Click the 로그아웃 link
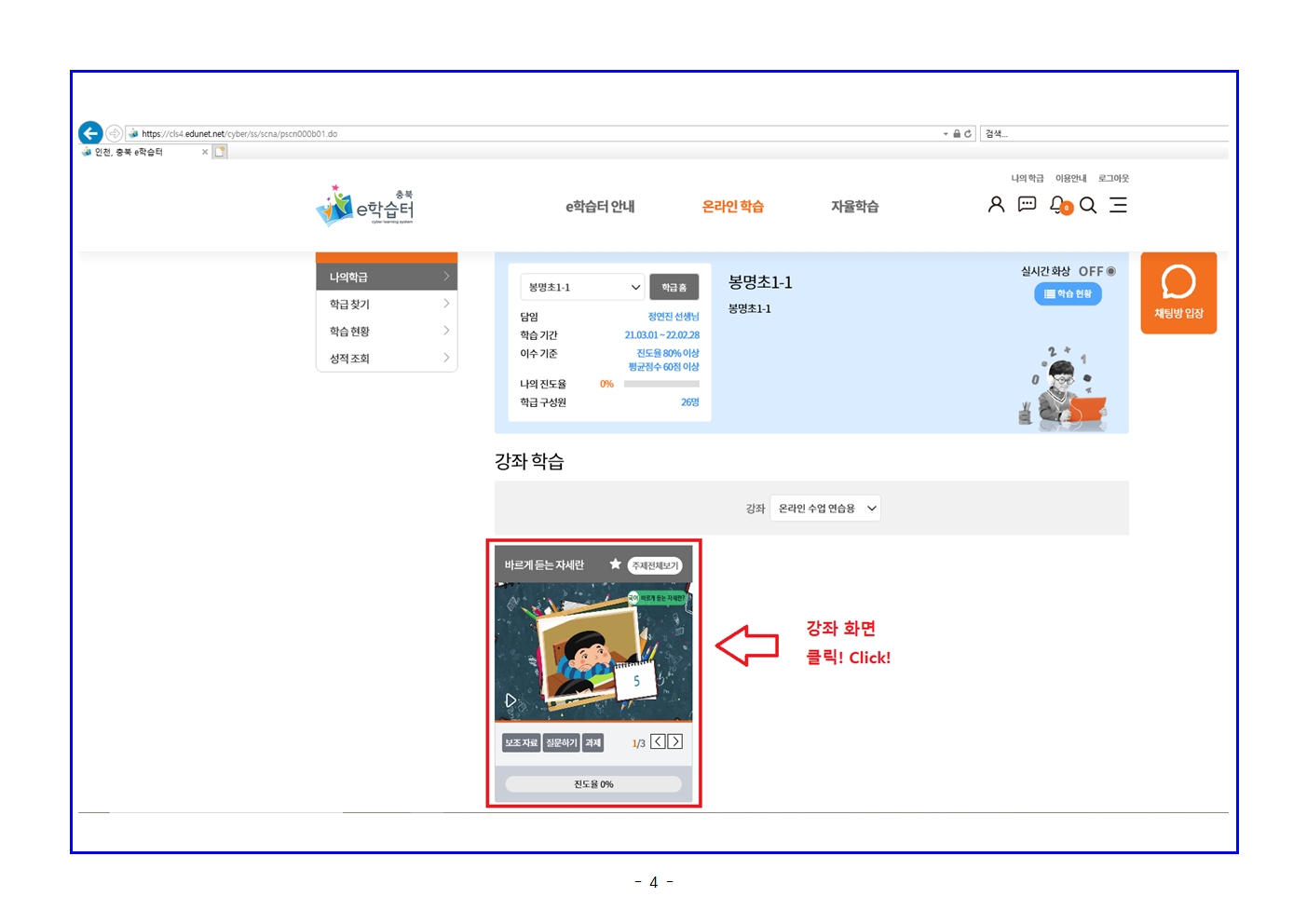 click(x=1113, y=178)
